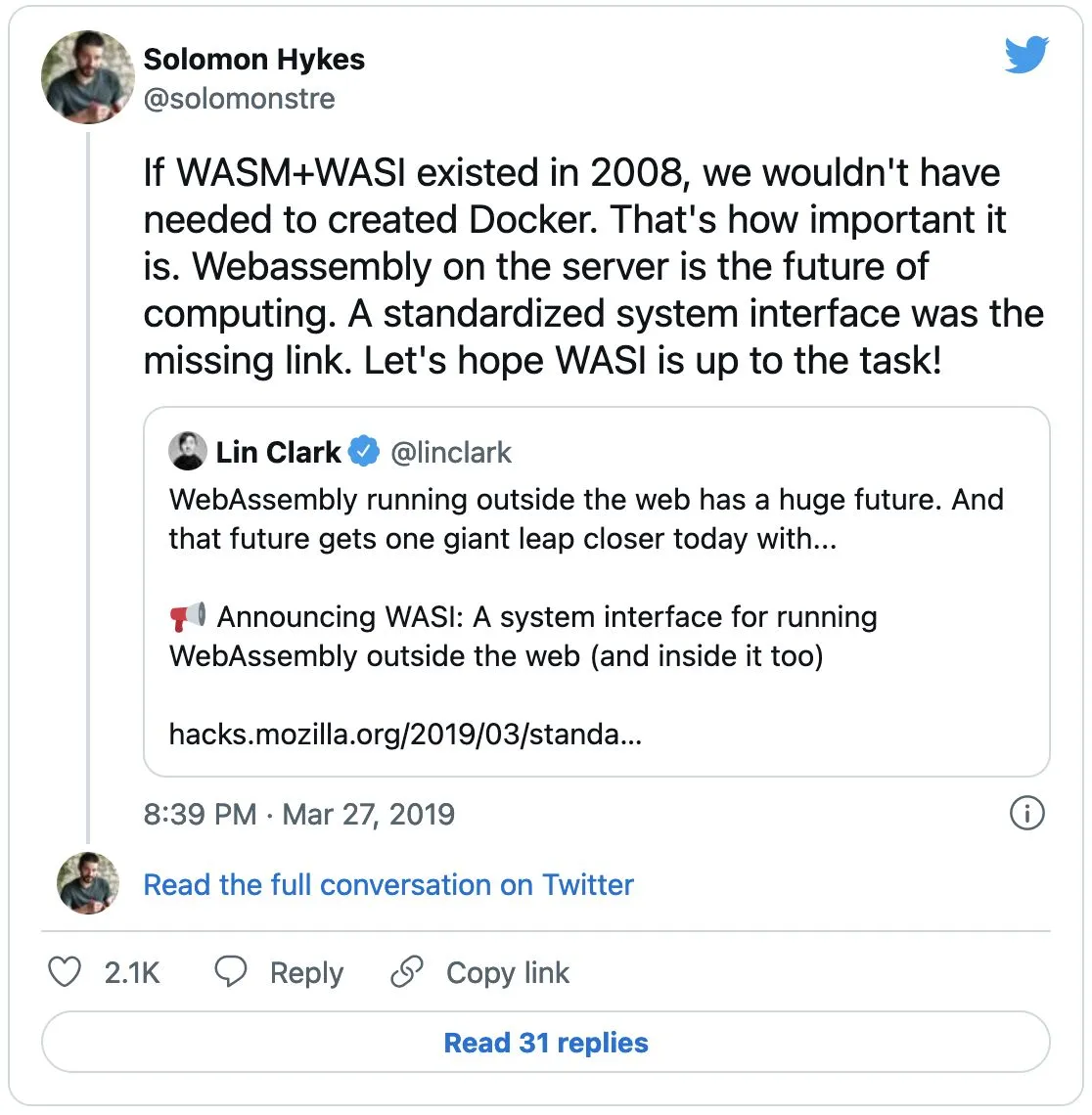Open Read 31 replies
Viewport: 1092px width, 1115px height.
tap(545, 1042)
